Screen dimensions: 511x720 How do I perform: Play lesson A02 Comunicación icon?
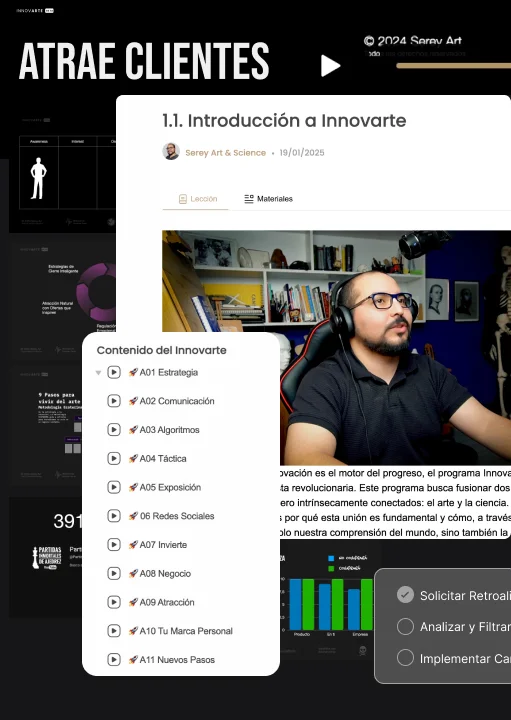[x=114, y=401]
